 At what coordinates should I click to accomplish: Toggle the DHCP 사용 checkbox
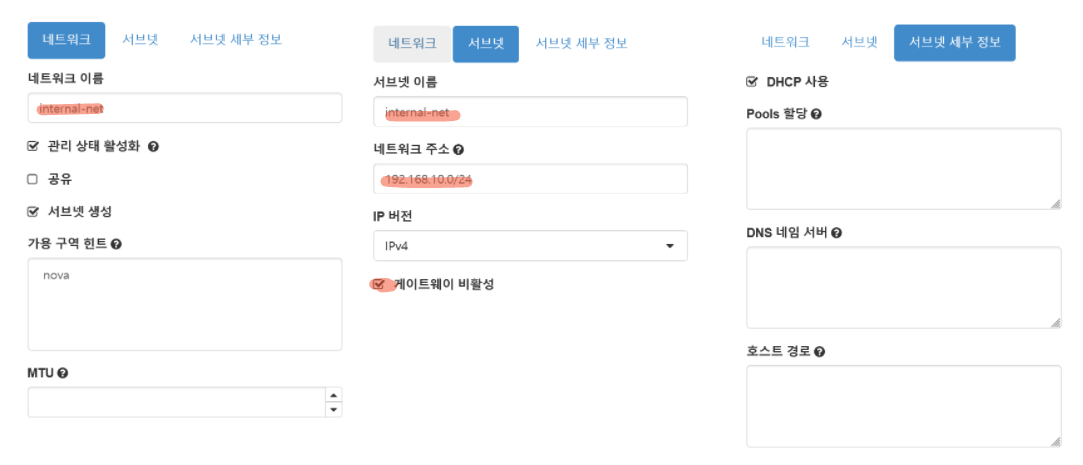tap(751, 82)
